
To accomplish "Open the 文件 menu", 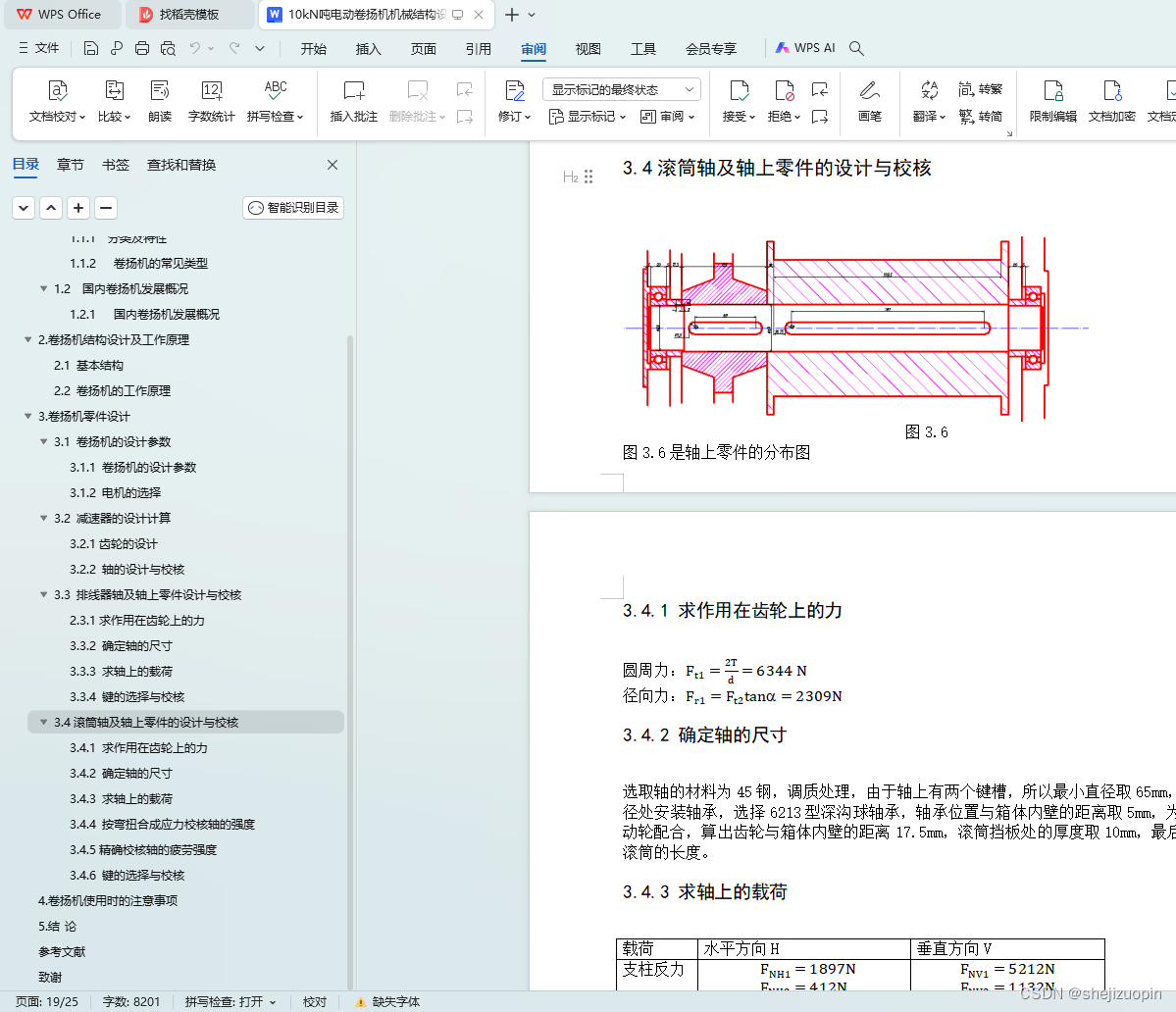I will (38, 48).
